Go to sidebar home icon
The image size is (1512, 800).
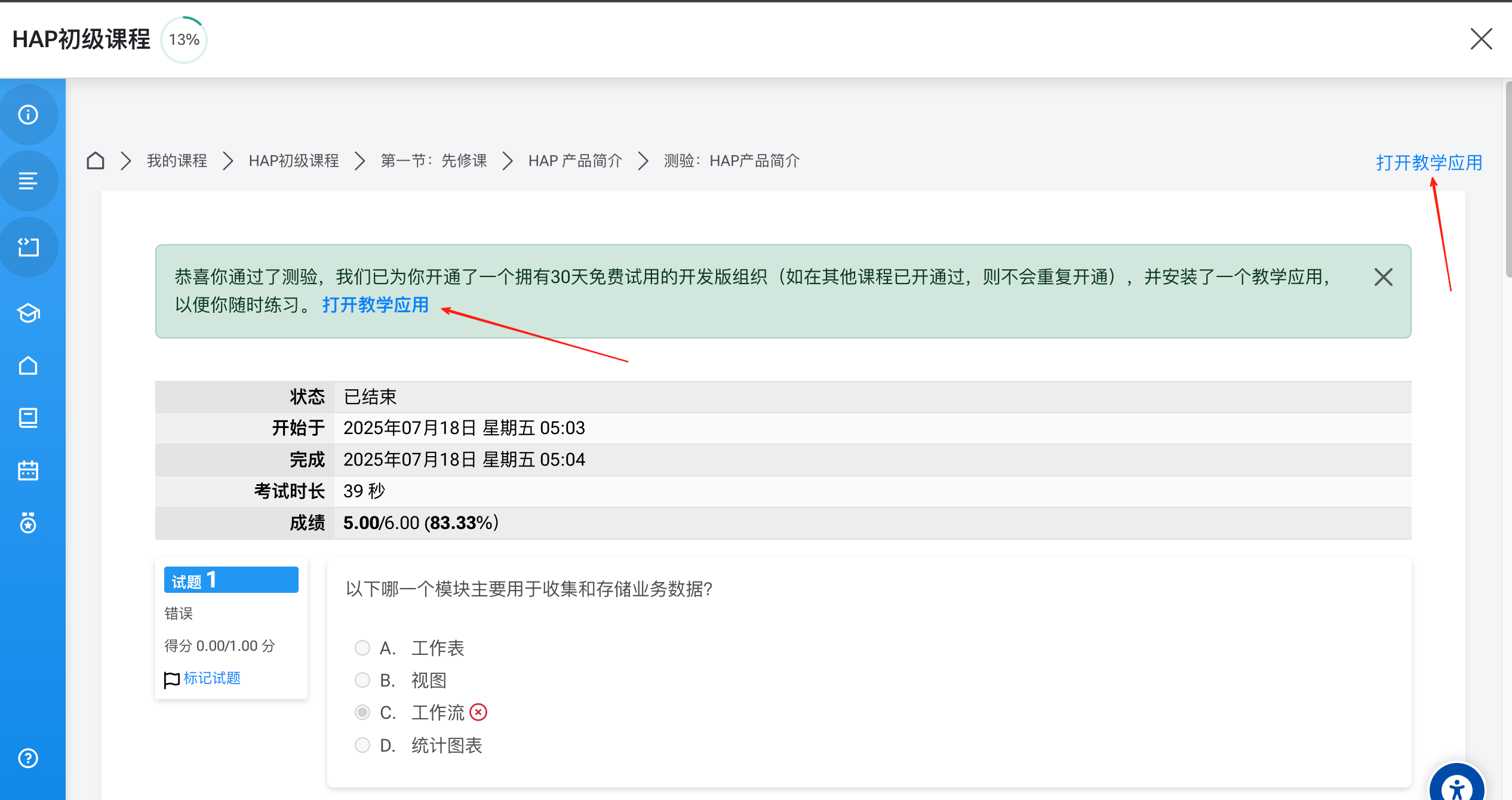tap(28, 365)
